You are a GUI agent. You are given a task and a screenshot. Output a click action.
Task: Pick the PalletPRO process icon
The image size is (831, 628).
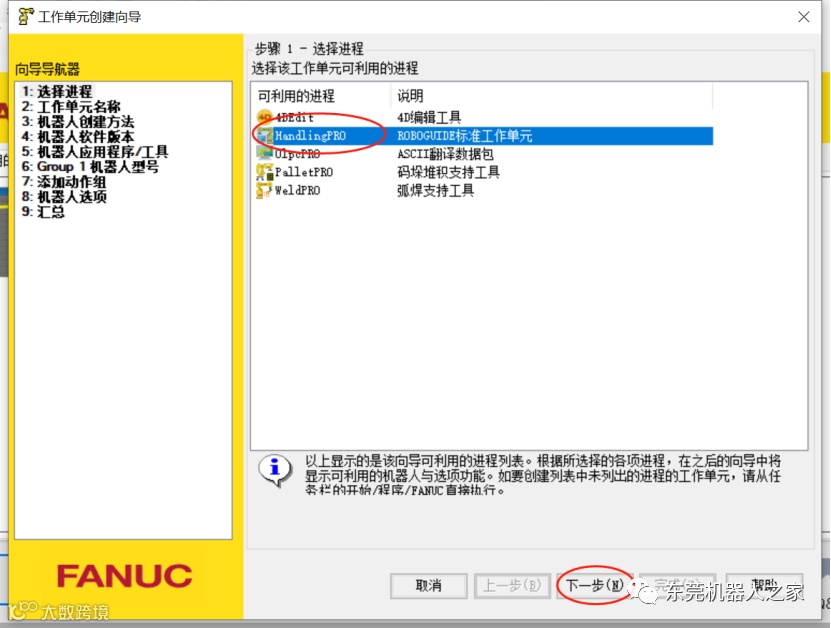pyautogui.click(x=264, y=172)
